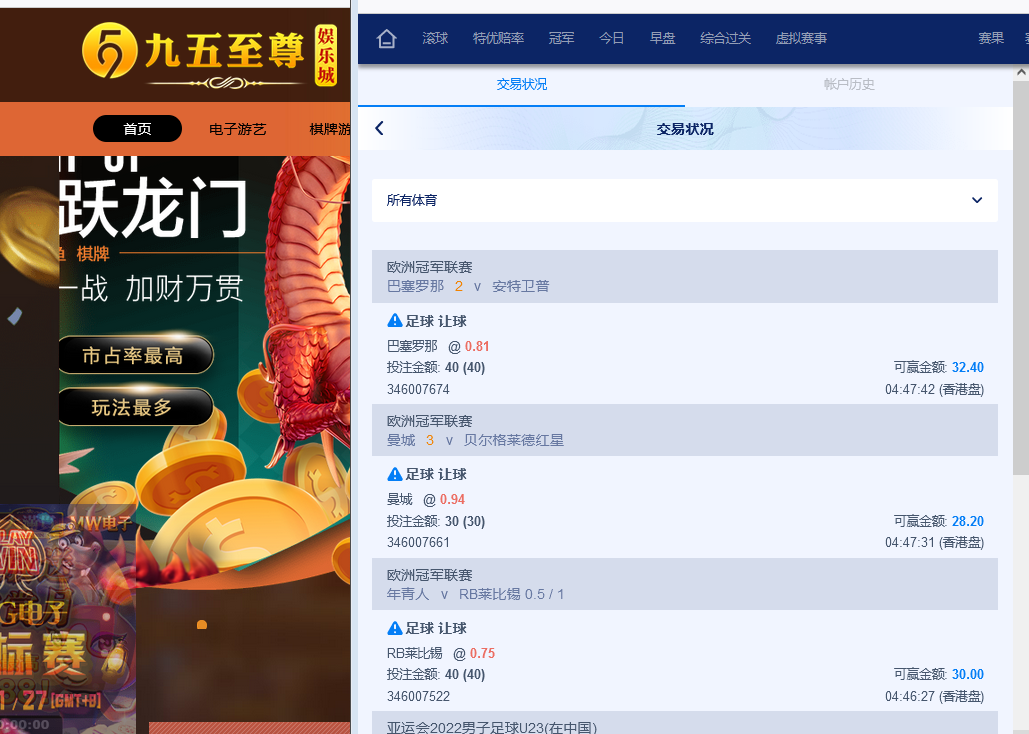Open 电子游艺 on casino site
The image size is (1029, 734).
coord(238,129)
